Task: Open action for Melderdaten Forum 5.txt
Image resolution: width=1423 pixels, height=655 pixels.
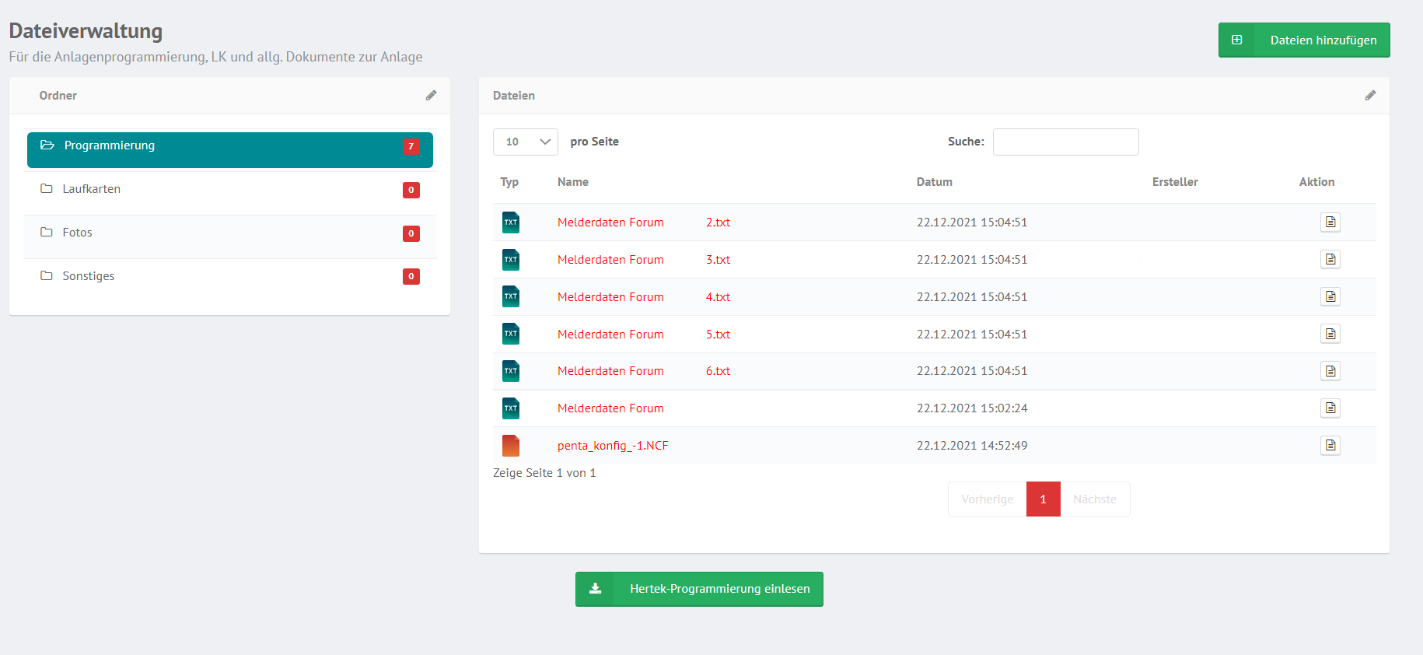Action: [1330, 333]
